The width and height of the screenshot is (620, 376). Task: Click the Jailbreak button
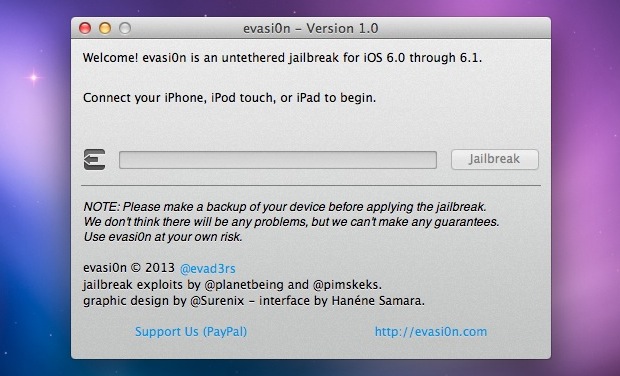pyautogui.click(x=495, y=159)
